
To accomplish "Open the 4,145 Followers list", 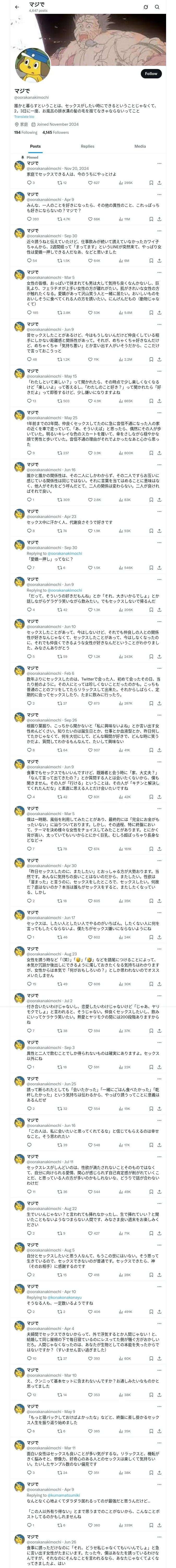I will pyautogui.click(x=55, y=132).
